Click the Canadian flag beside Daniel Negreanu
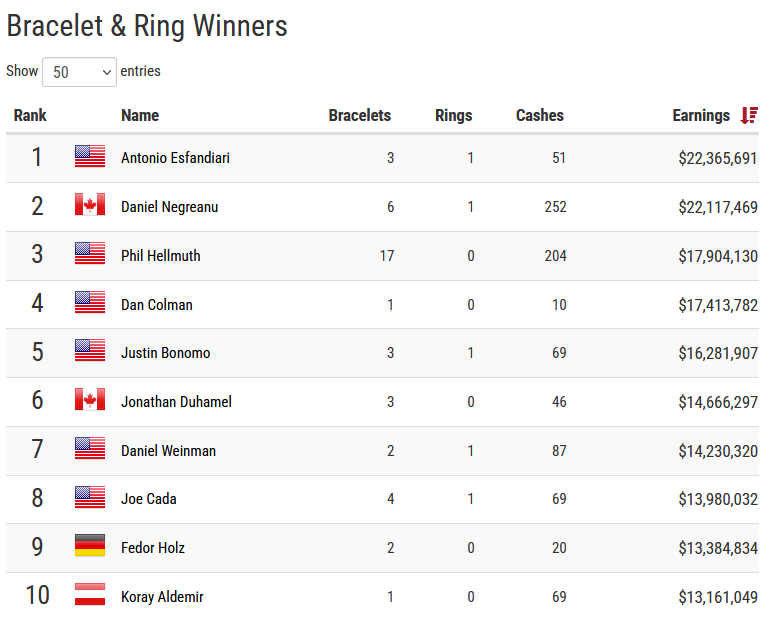 [90, 205]
